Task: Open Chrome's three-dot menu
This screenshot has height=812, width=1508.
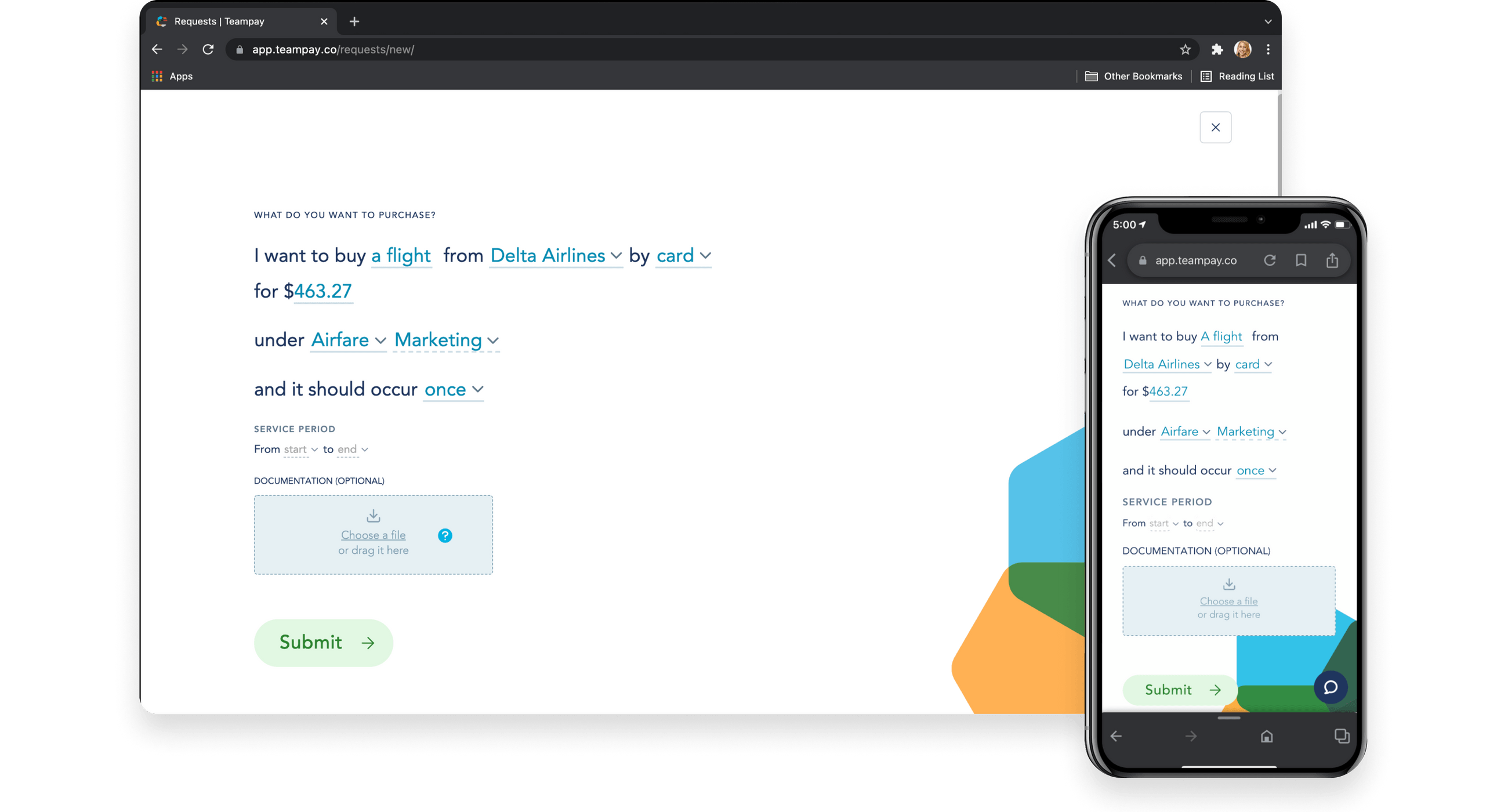Action: pyautogui.click(x=1268, y=49)
